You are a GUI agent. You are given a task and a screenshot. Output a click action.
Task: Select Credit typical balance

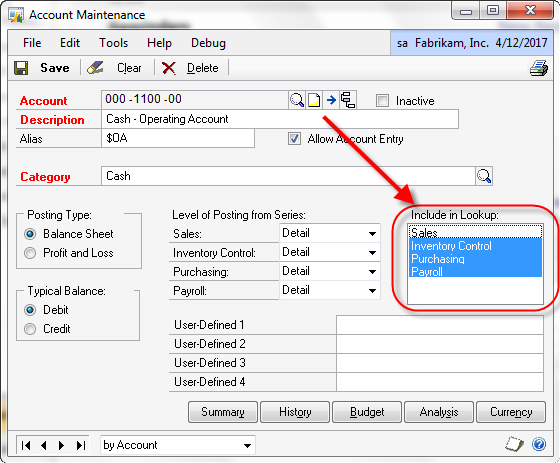coord(30,329)
